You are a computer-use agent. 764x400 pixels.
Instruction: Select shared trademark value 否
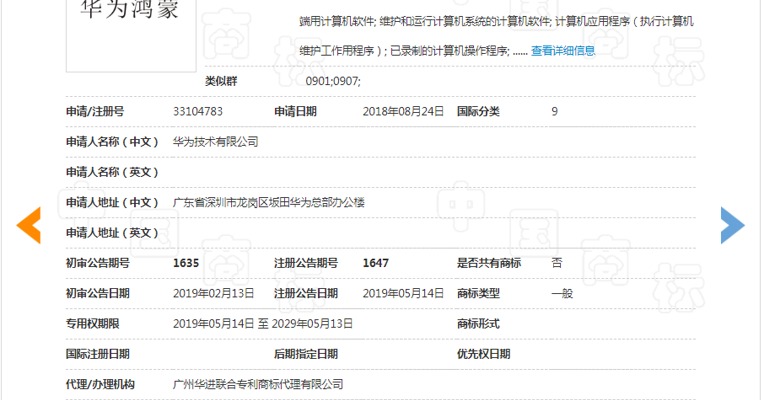coord(556,263)
